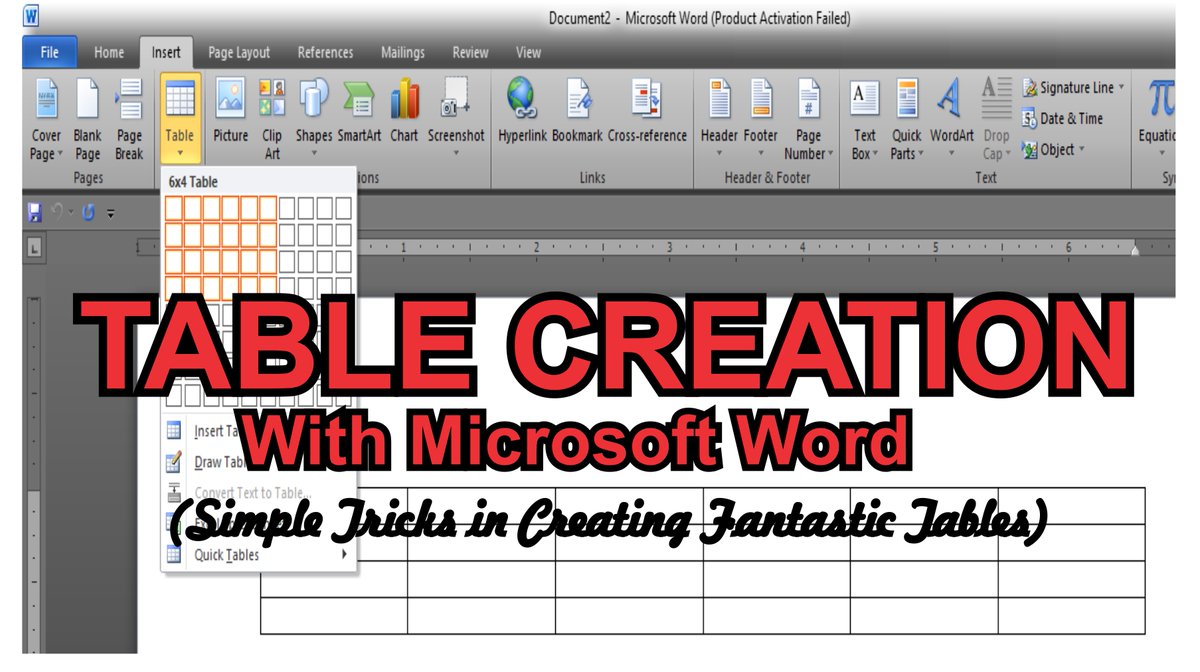Screen dimensions: 1200x672
Task: Insert a Text Box
Action: tap(865, 118)
